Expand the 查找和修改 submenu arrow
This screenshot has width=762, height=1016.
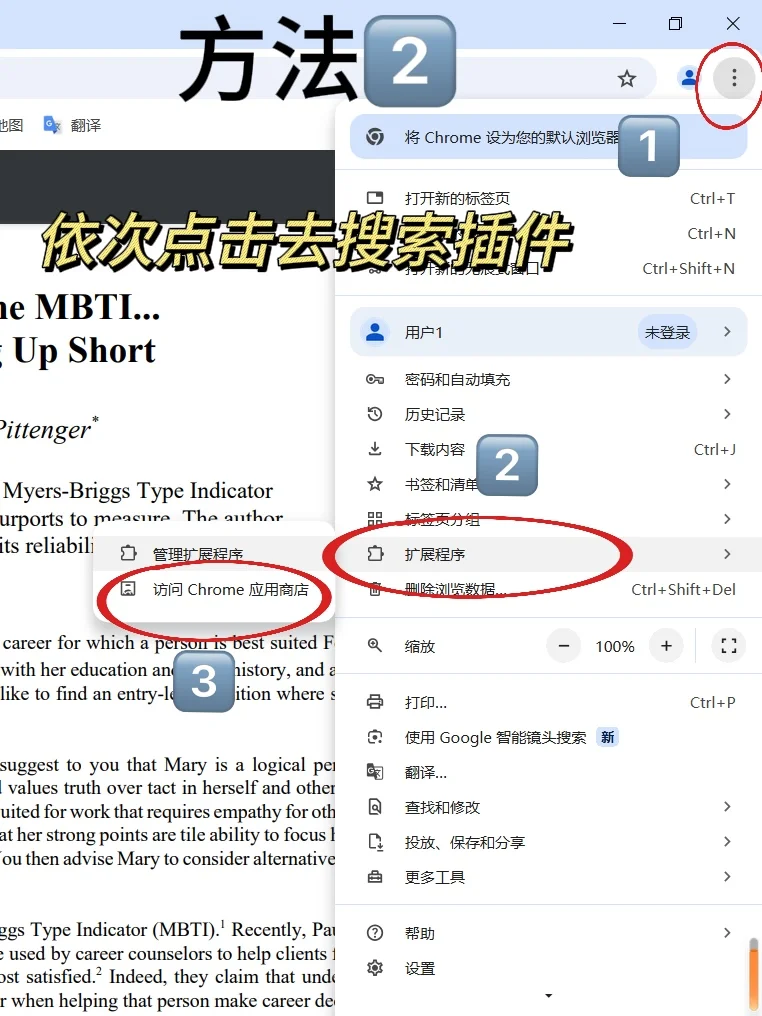727,807
